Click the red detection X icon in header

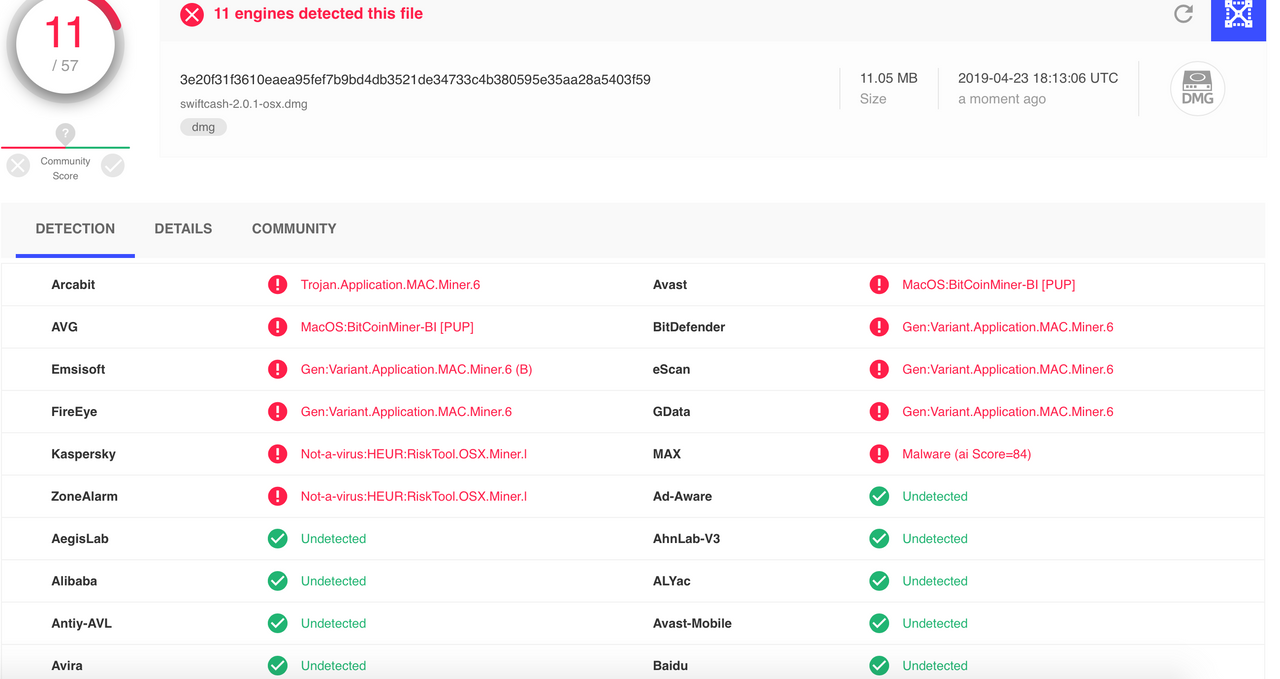pos(192,14)
